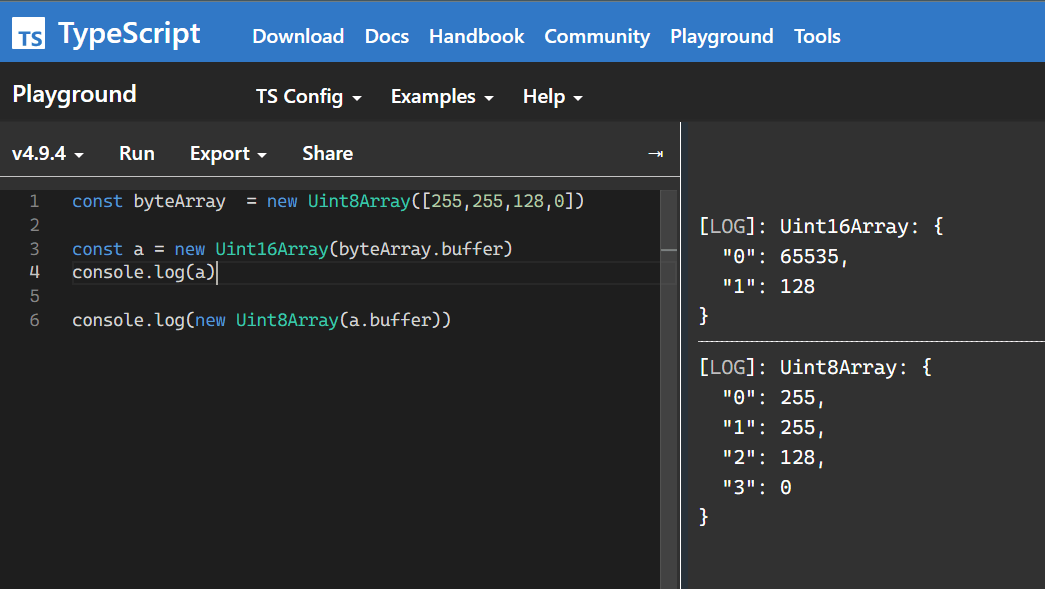Click the [LOG]: Uint8Array output header

[816, 368]
